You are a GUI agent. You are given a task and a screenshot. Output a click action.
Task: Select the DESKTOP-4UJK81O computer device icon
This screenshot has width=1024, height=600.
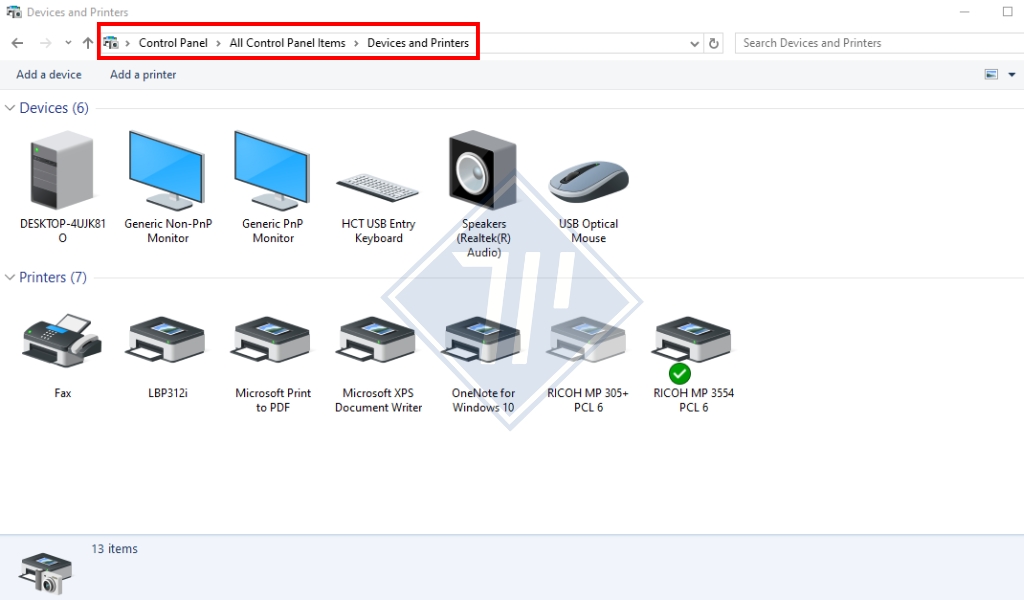click(x=62, y=171)
